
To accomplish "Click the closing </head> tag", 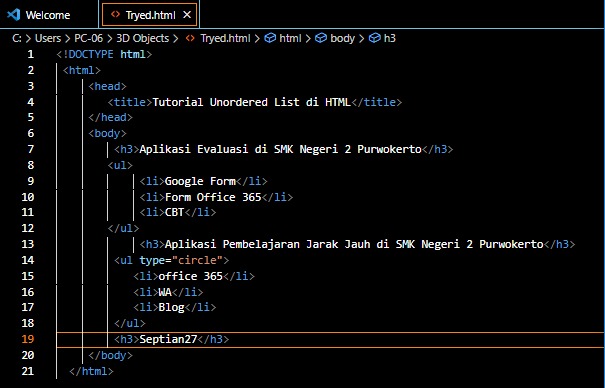I will (110, 117).
